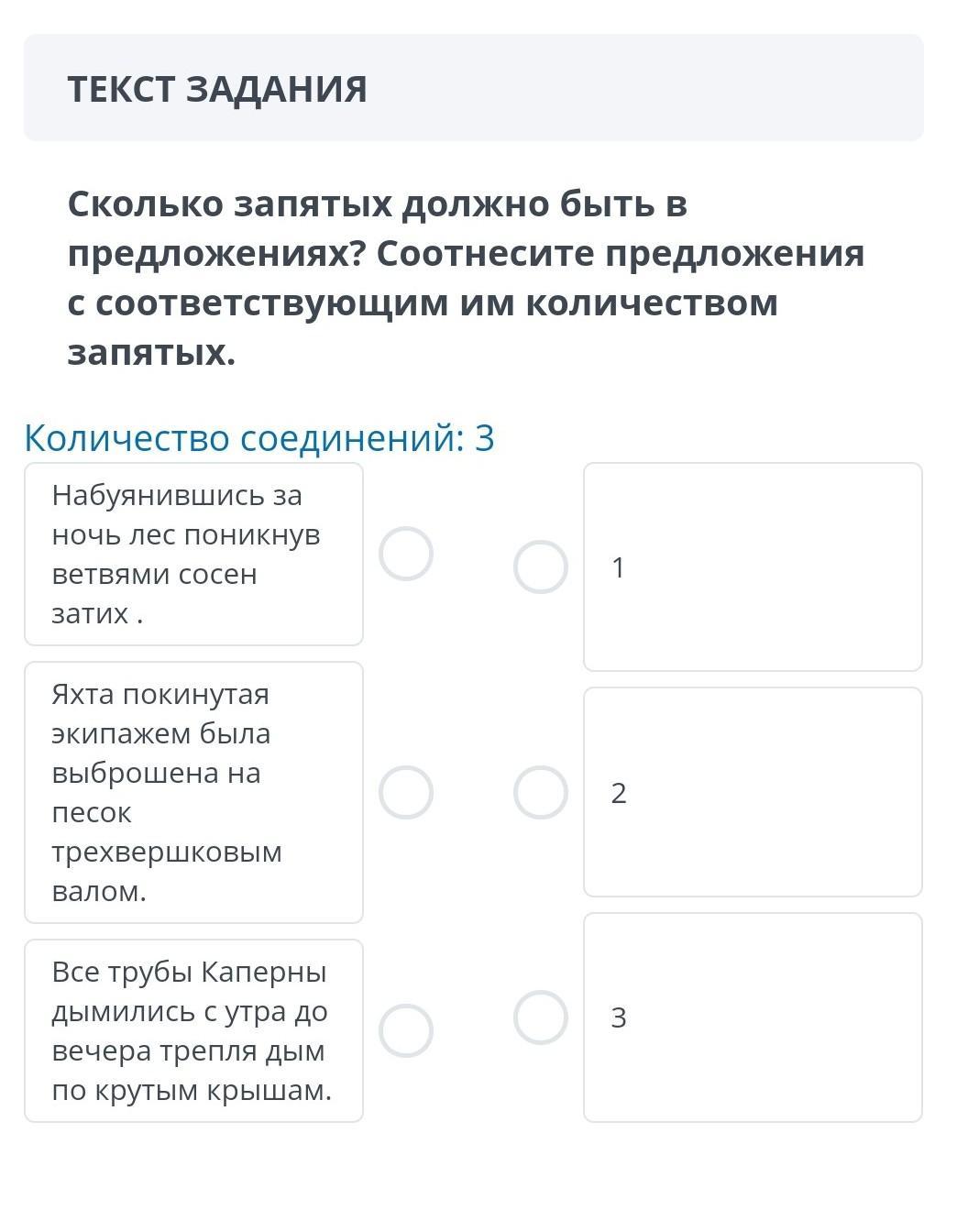This screenshot has width=968, height=1232.
Task: Click the 'ТЕКСТ ЗАДАНИЯ' header
Action: (217, 89)
